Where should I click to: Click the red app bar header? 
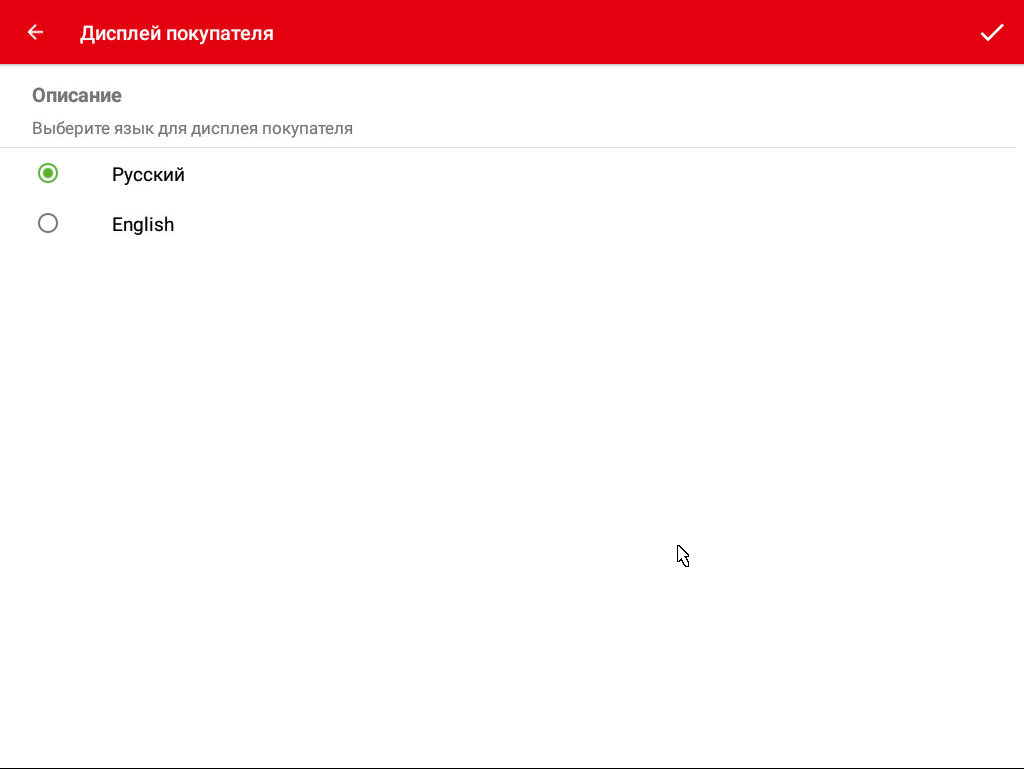coord(600,32)
